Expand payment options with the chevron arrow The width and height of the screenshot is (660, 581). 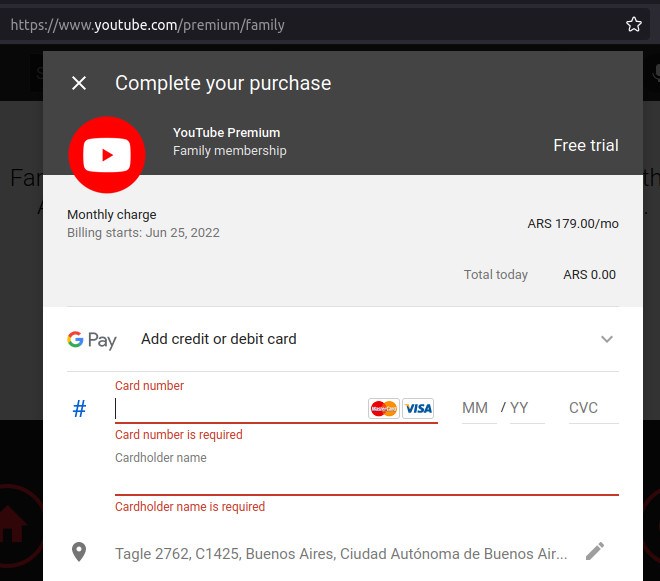pos(606,339)
